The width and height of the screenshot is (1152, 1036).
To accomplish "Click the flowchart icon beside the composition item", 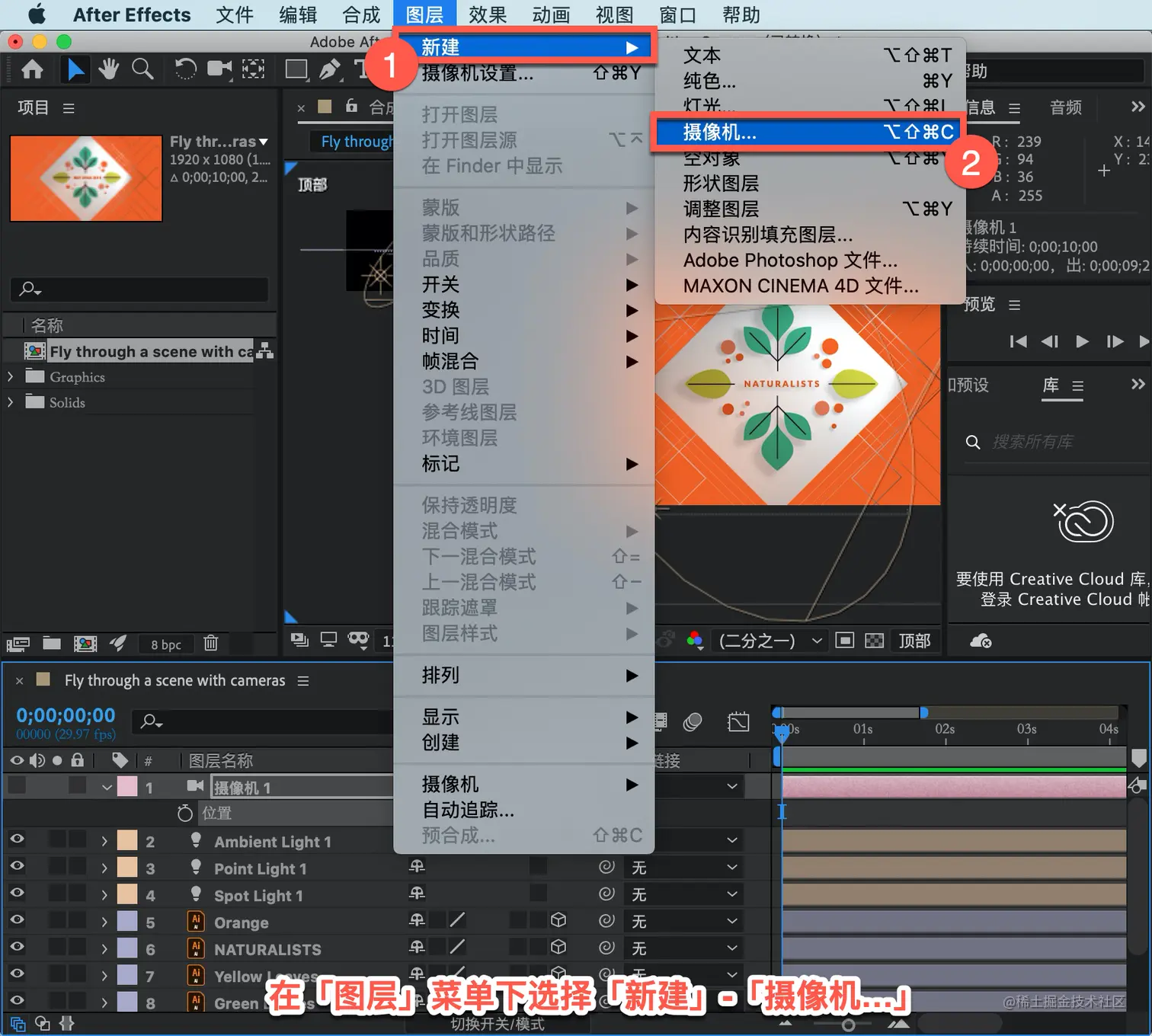I will coord(265,351).
